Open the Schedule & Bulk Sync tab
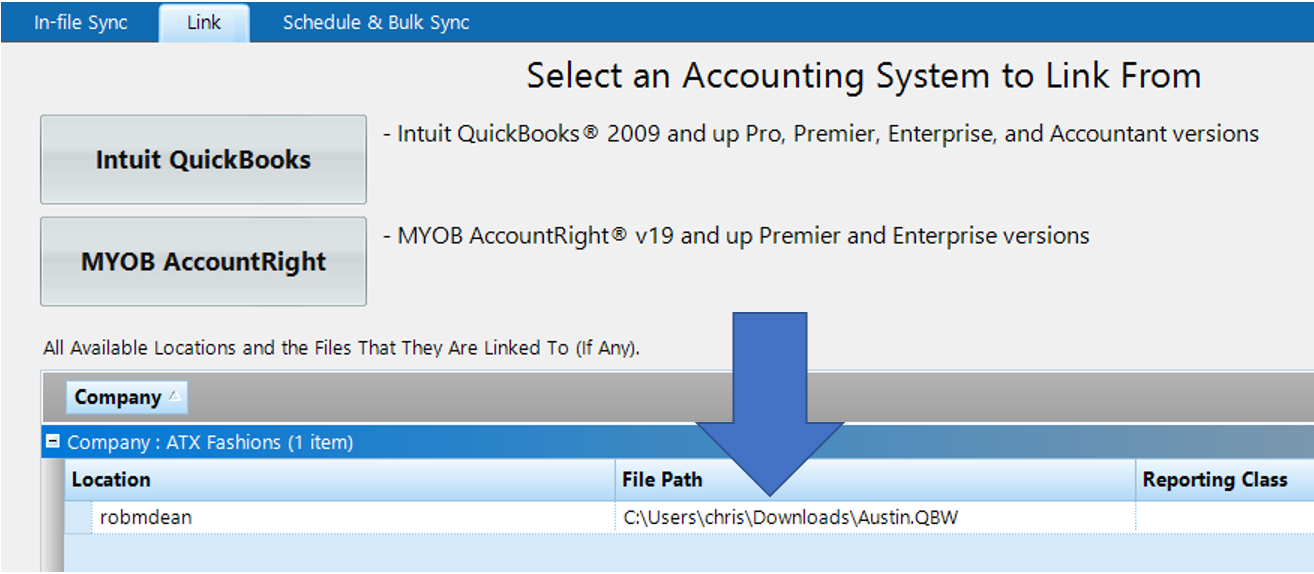This screenshot has height=574, width=1314. coord(376,23)
